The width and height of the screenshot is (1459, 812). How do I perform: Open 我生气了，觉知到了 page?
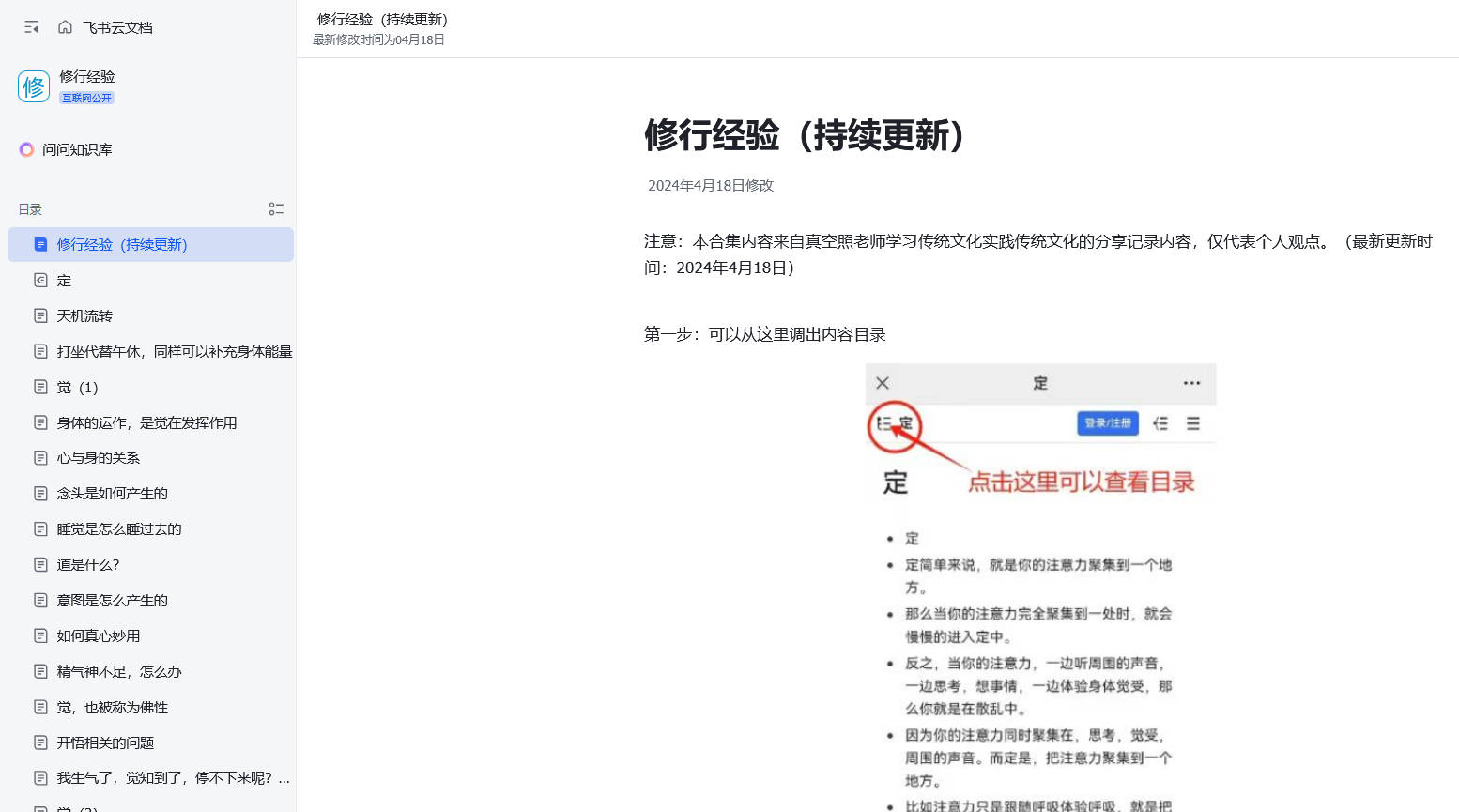150,777
